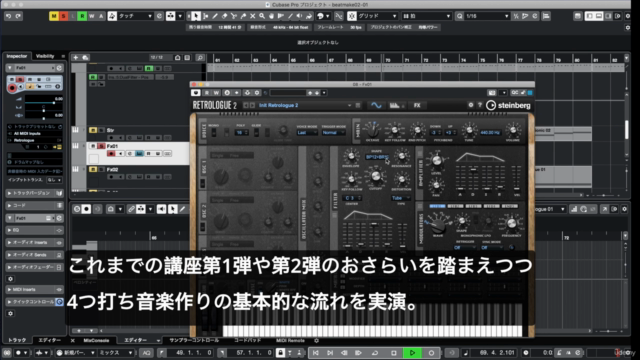Select the Mute X tool

pos(252,16)
